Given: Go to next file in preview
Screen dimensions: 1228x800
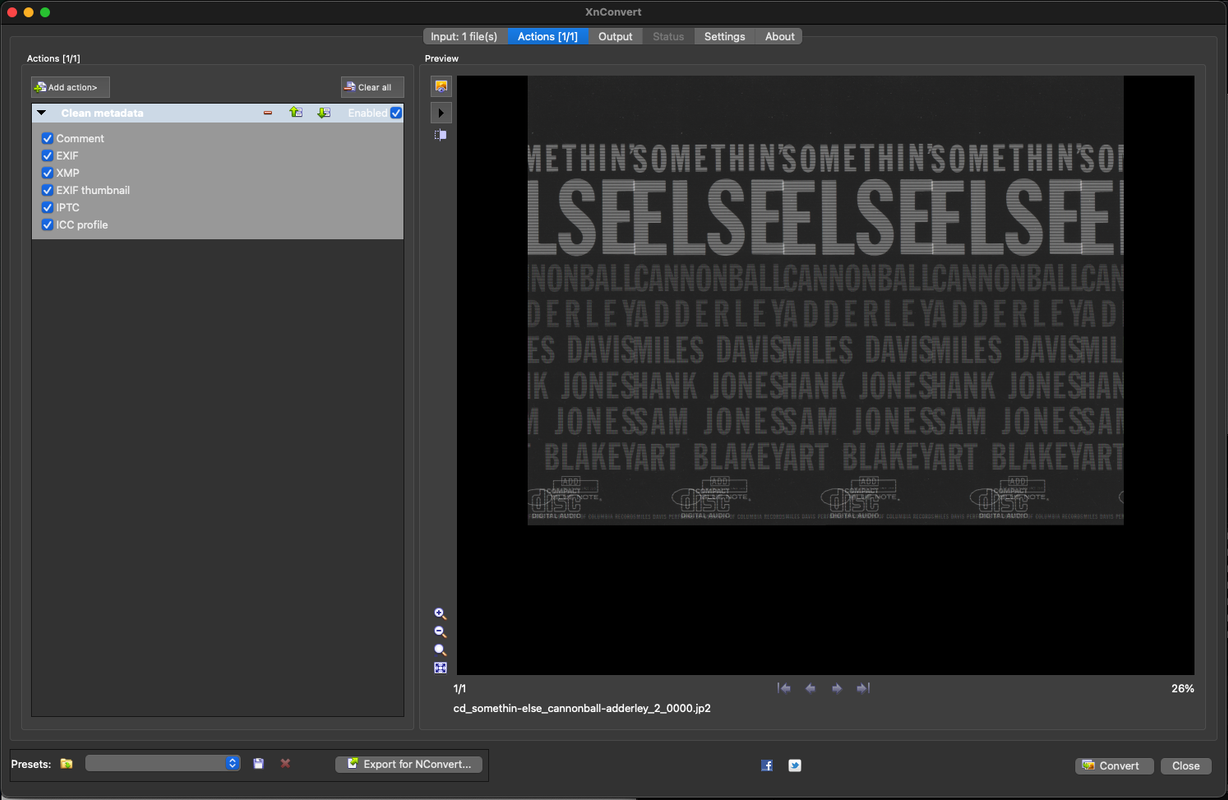Looking at the screenshot, I should tap(837, 688).
